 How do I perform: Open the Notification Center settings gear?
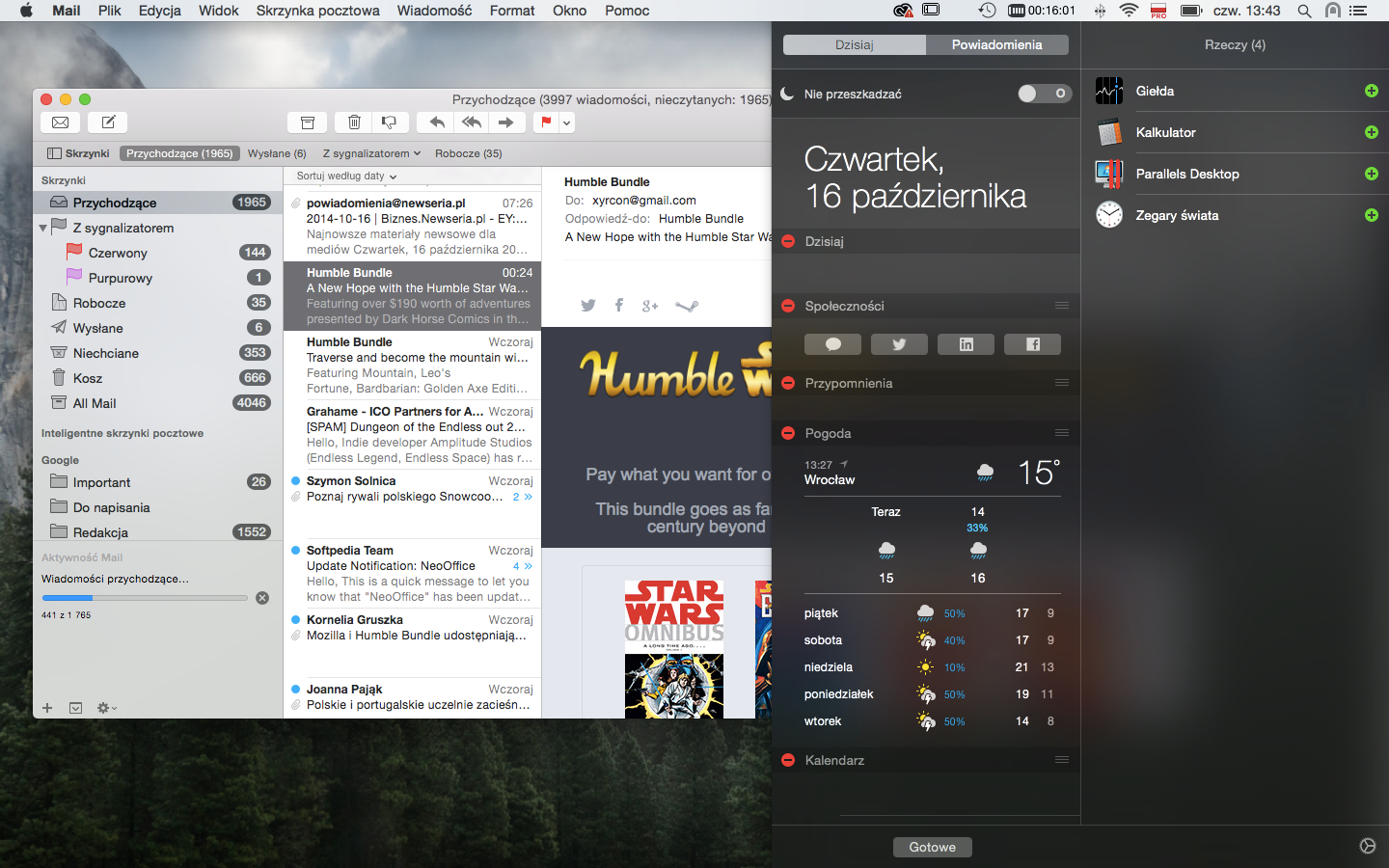click(1368, 846)
